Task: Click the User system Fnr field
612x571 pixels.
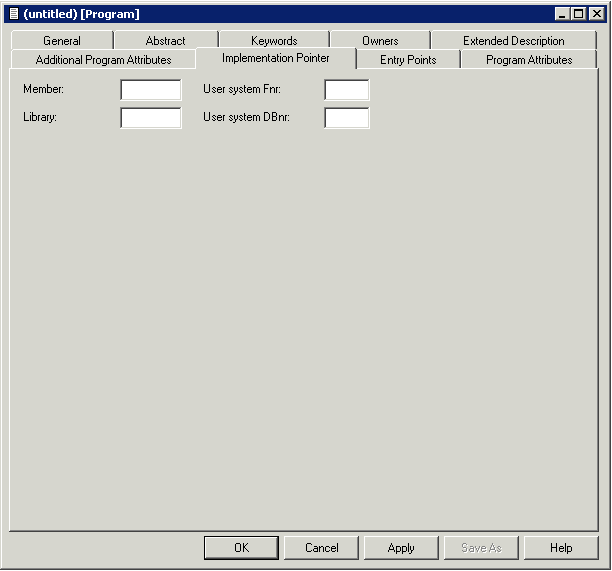Action: pyautogui.click(x=347, y=91)
